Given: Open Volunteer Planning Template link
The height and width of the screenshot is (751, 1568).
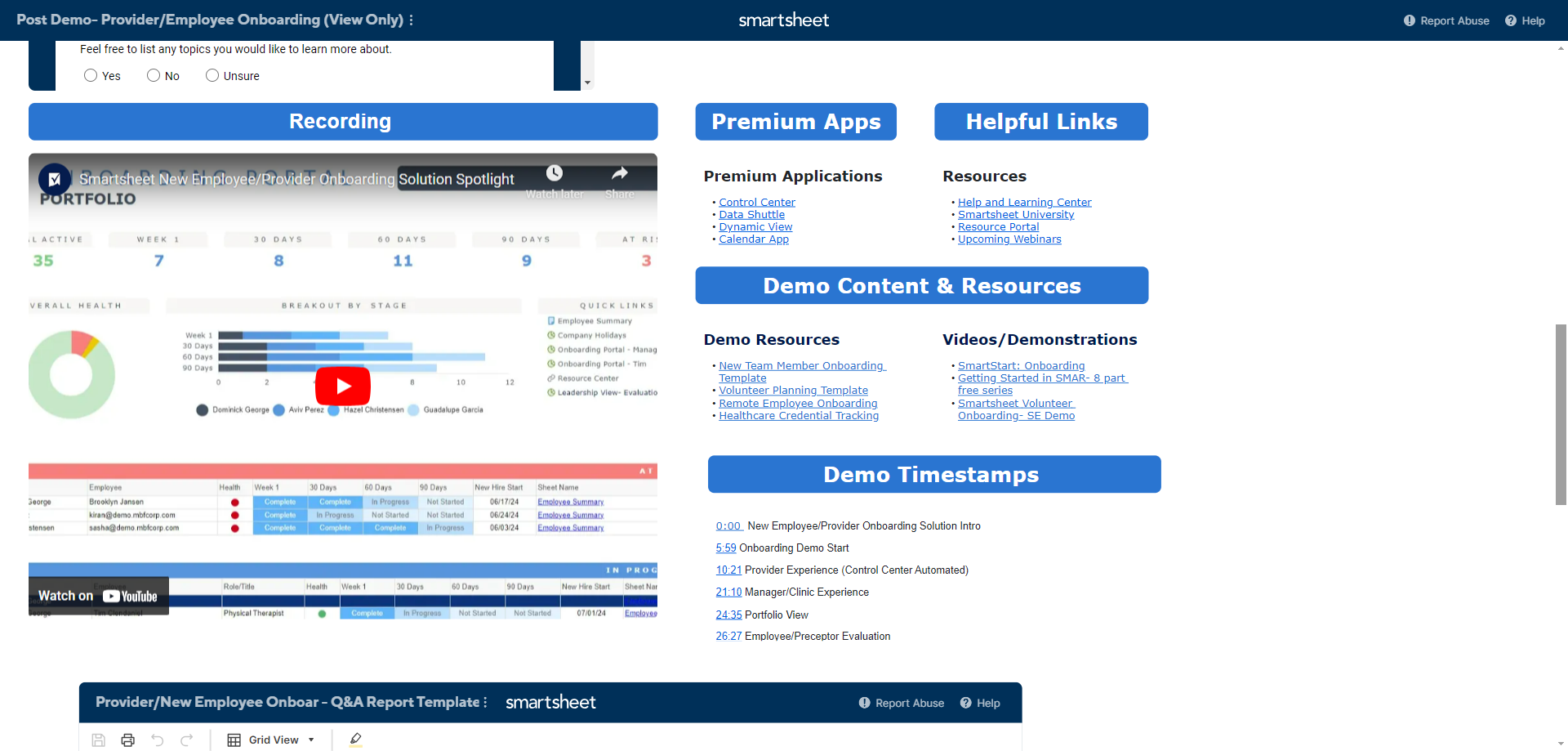Looking at the screenshot, I should click(793, 391).
